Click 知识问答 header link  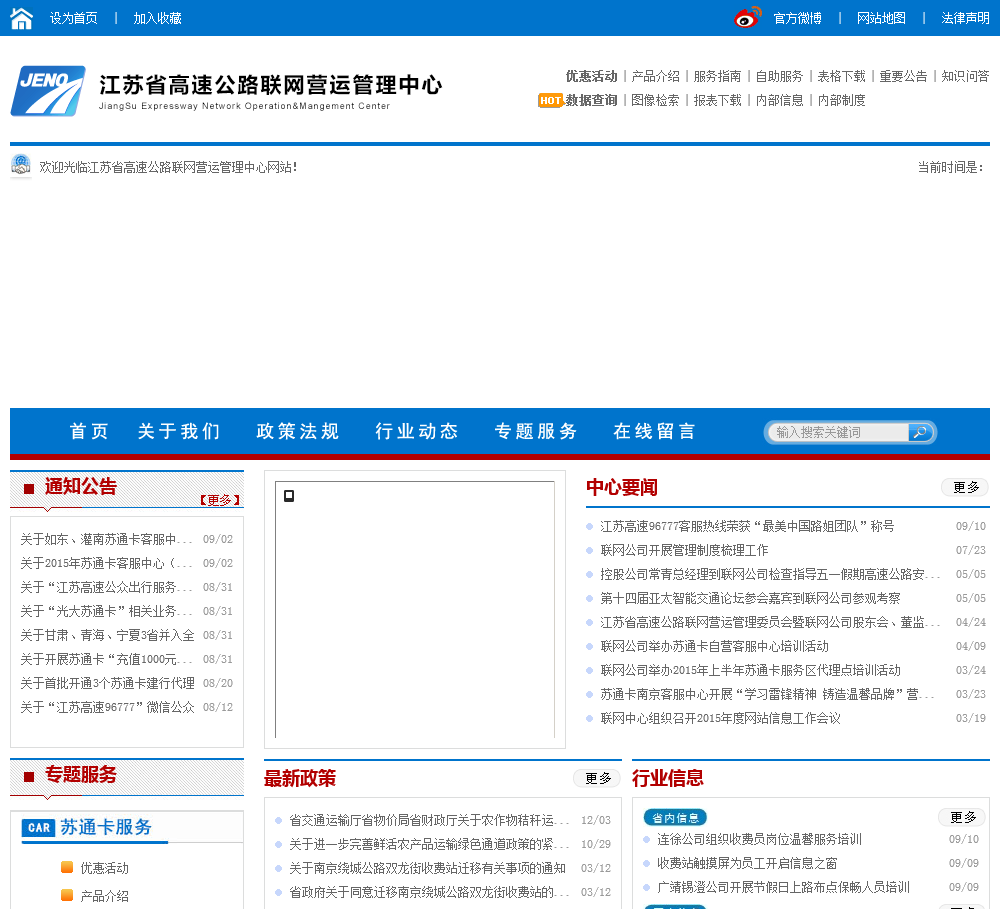[x=966, y=76]
